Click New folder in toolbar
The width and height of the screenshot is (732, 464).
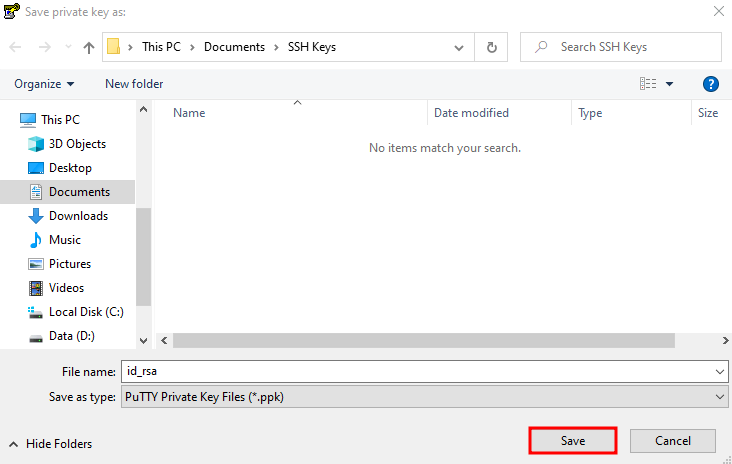pyautogui.click(x=134, y=84)
